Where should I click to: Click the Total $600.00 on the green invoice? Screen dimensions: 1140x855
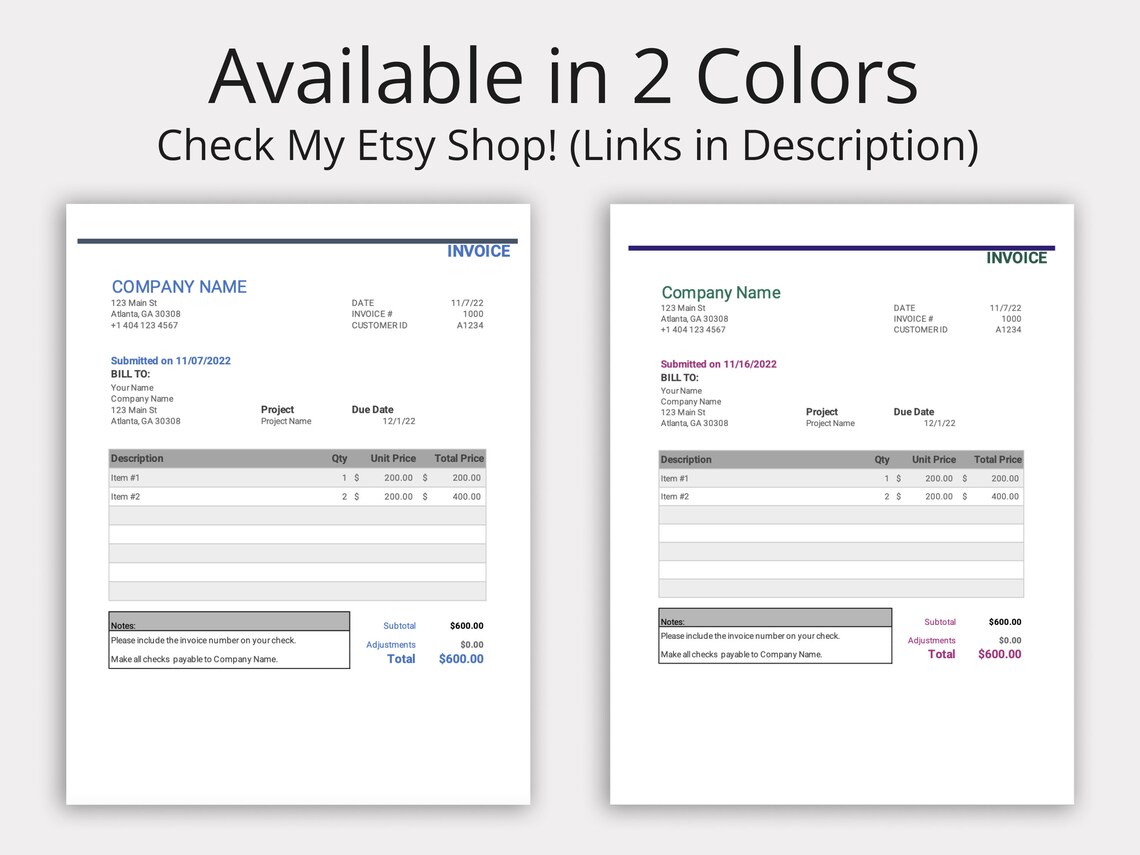click(998, 654)
